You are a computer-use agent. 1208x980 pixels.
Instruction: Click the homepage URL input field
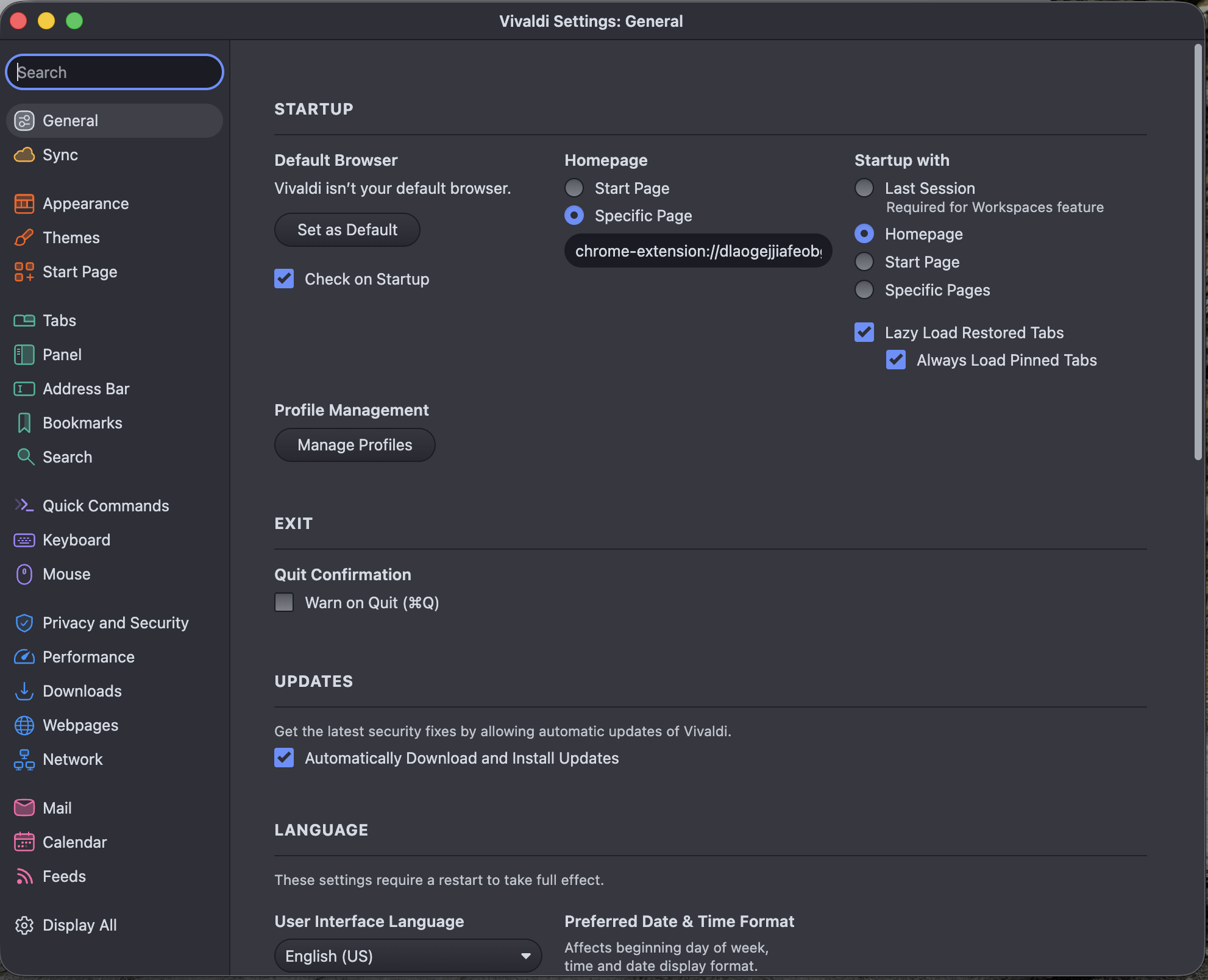(698, 251)
